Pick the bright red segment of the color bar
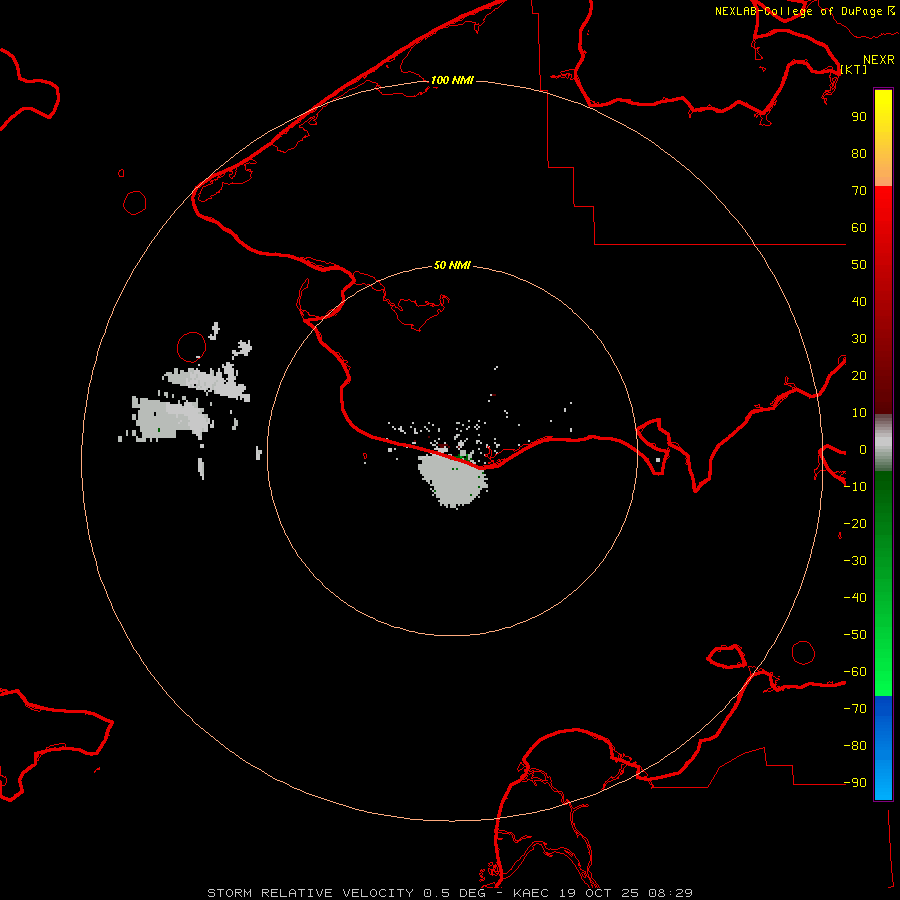Screen dimensions: 900x900 pos(883,300)
